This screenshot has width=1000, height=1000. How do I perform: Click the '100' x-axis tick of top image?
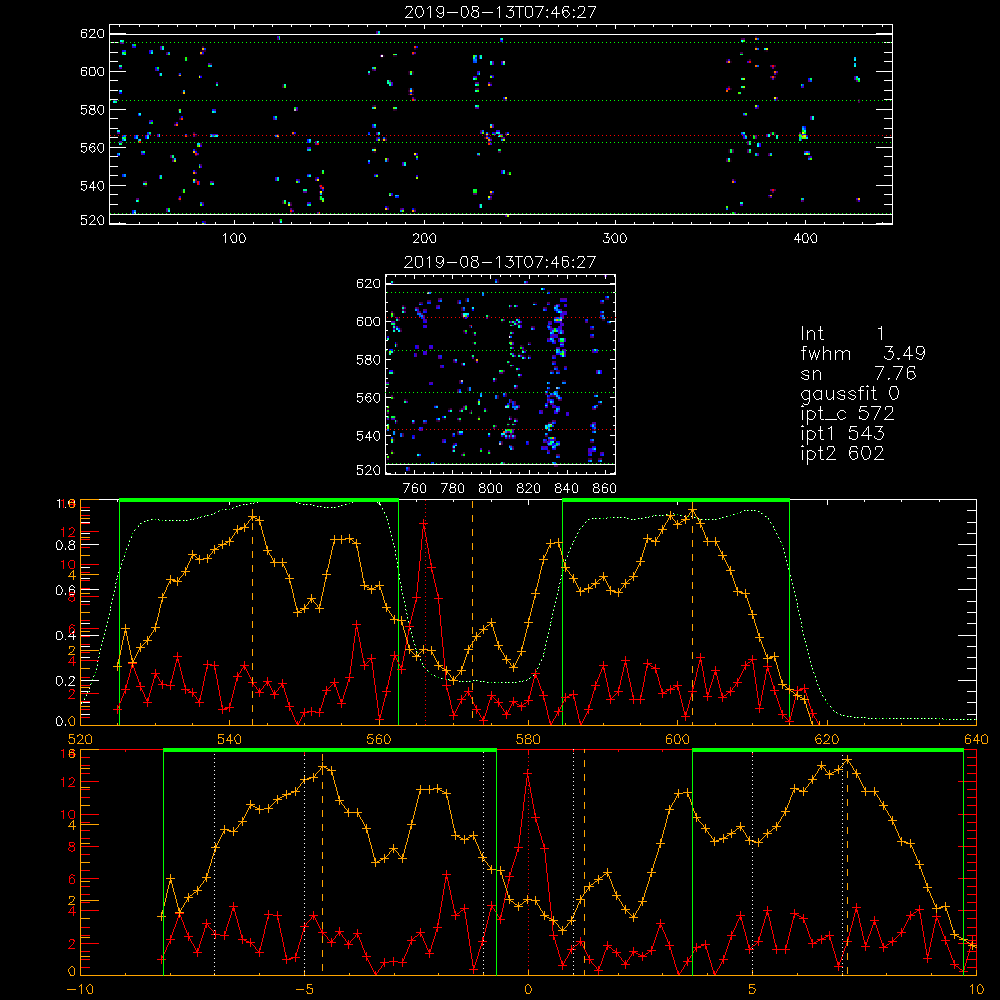click(x=234, y=239)
